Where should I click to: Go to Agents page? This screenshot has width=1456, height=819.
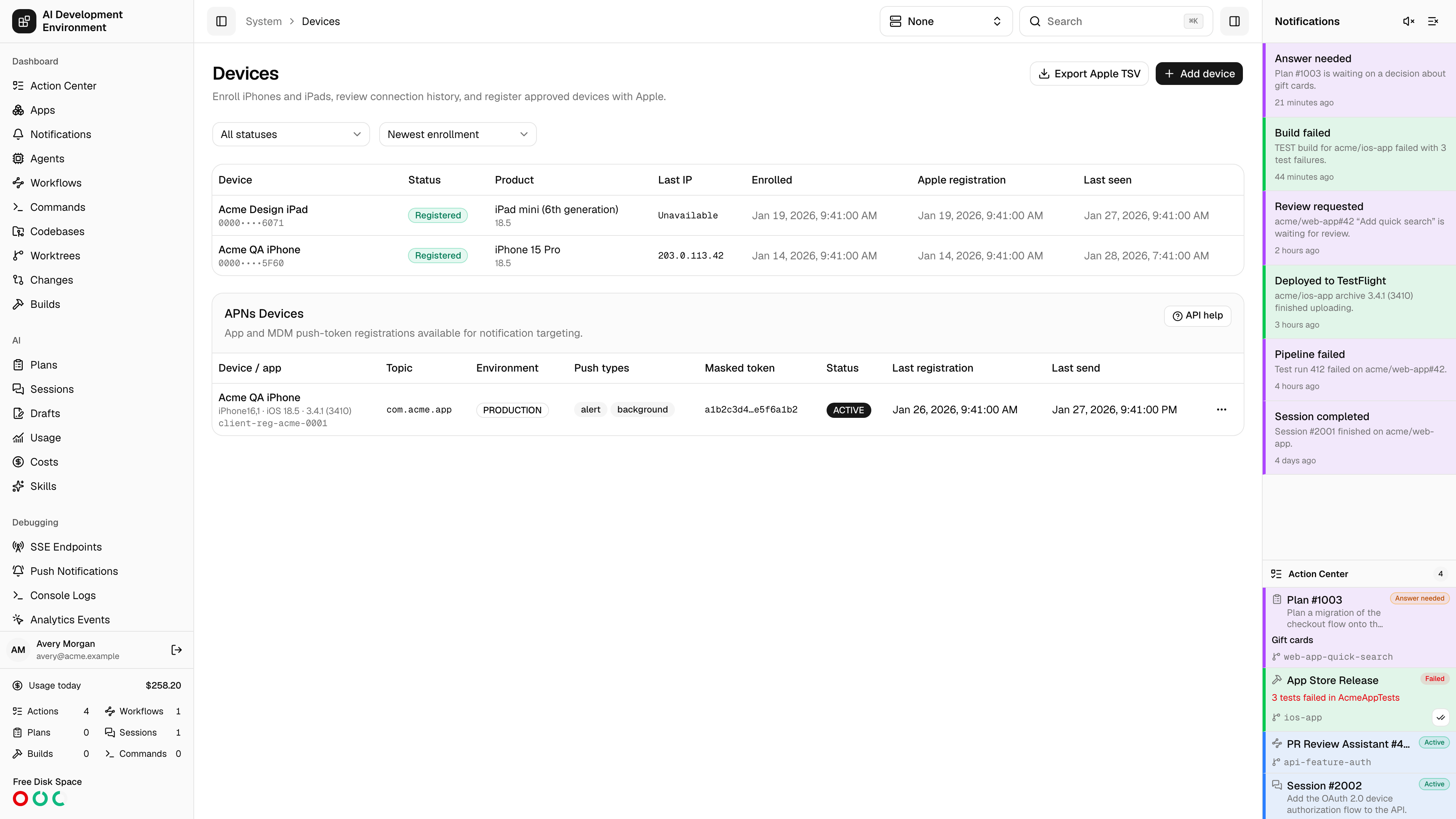pyautogui.click(x=97, y=159)
